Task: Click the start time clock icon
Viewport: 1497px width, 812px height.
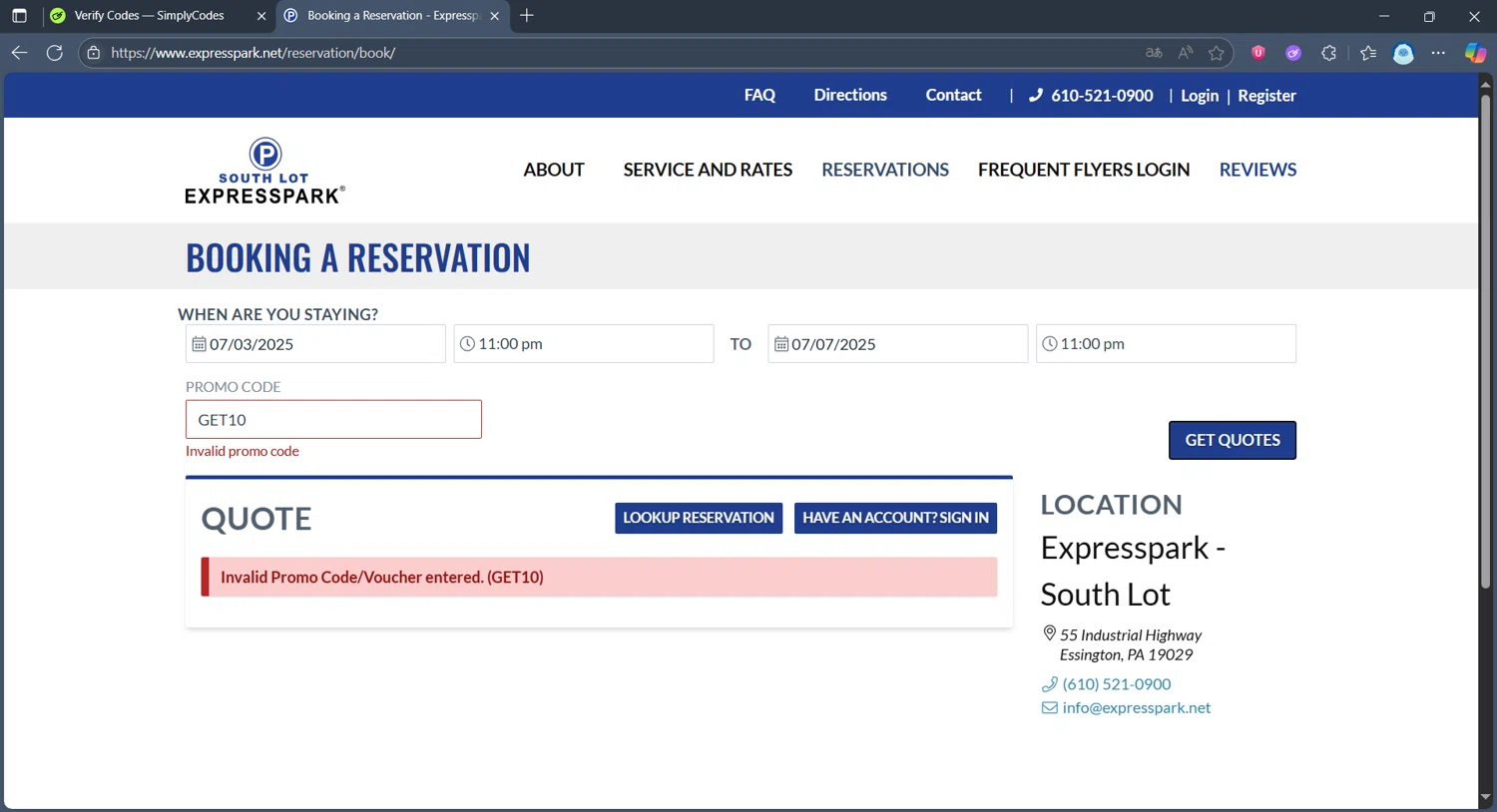Action: point(467,344)
